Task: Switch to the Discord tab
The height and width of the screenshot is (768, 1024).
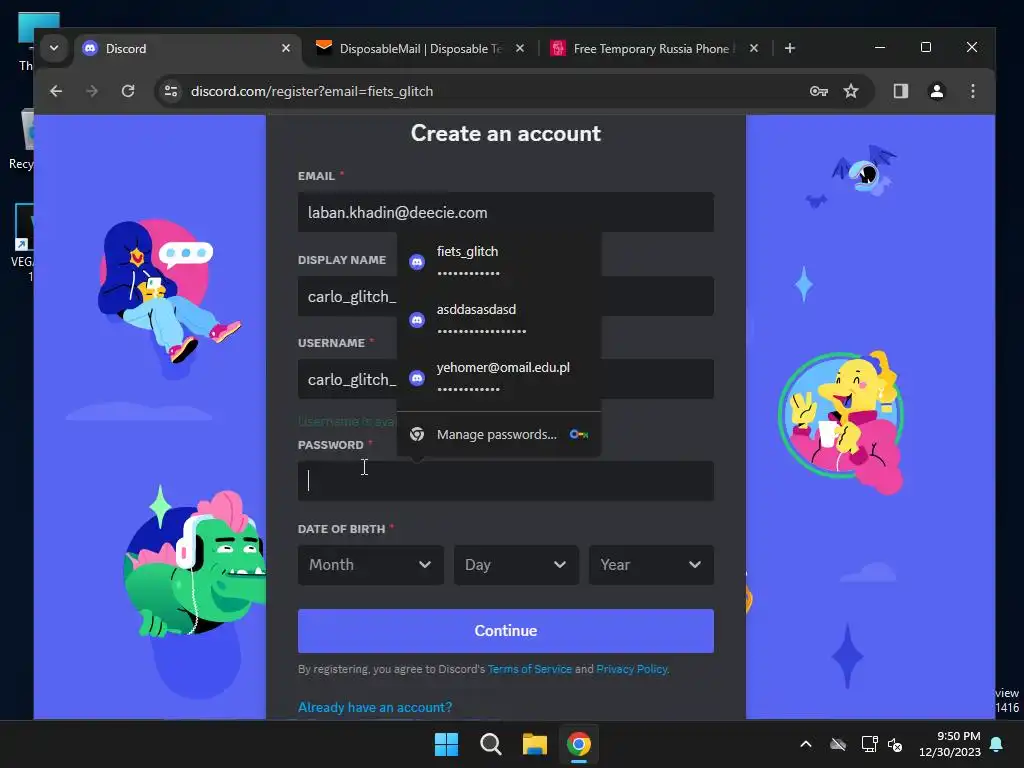Action: 187,49
